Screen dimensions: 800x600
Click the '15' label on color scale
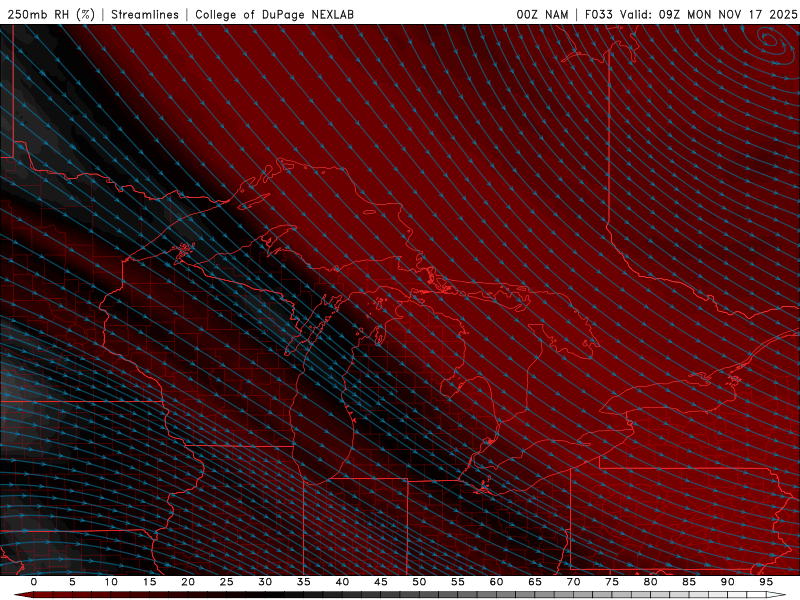(x=149, y=582)
